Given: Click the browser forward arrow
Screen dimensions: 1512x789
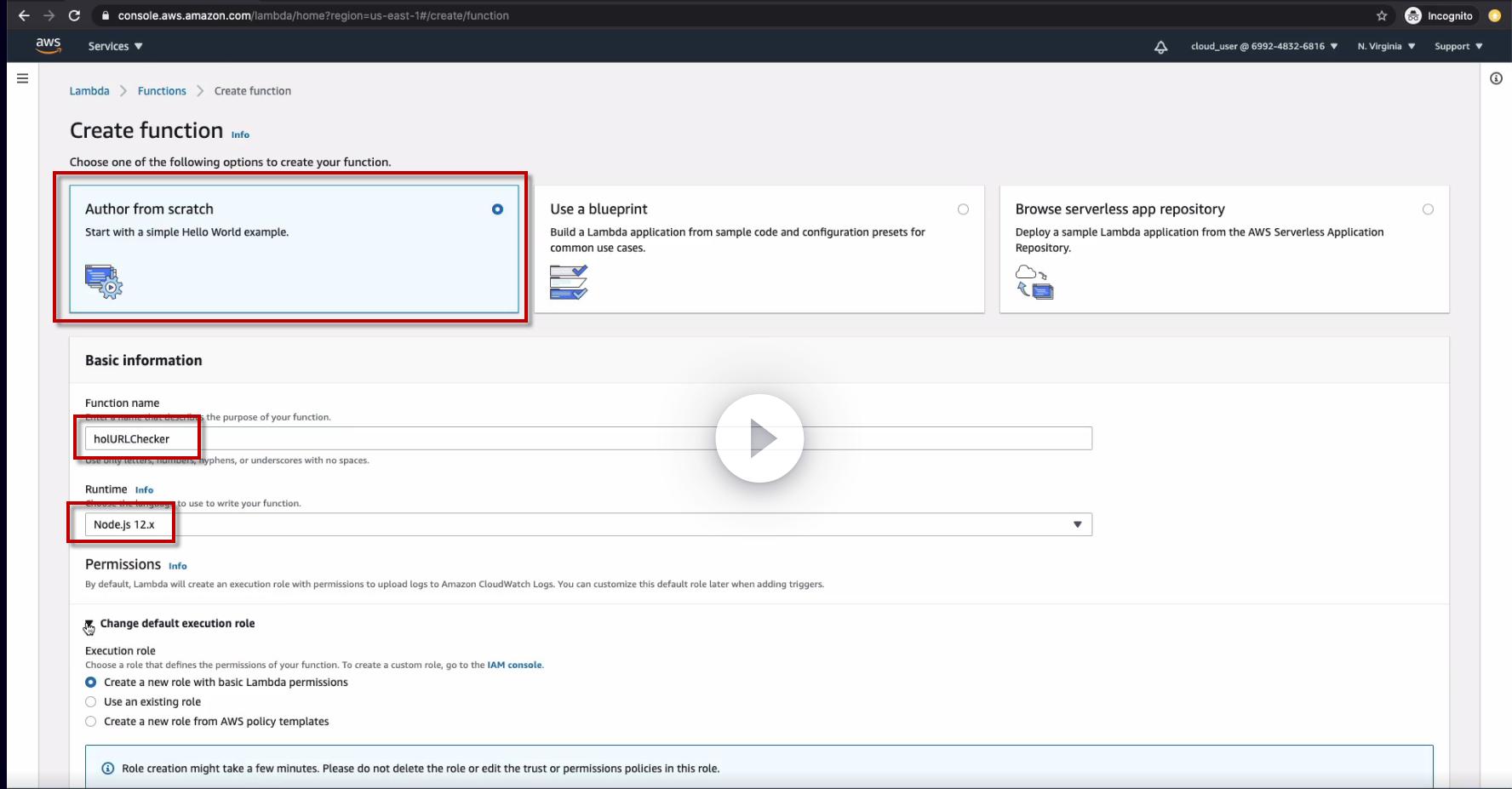Looking at the screenshot, I should point(49,15).
